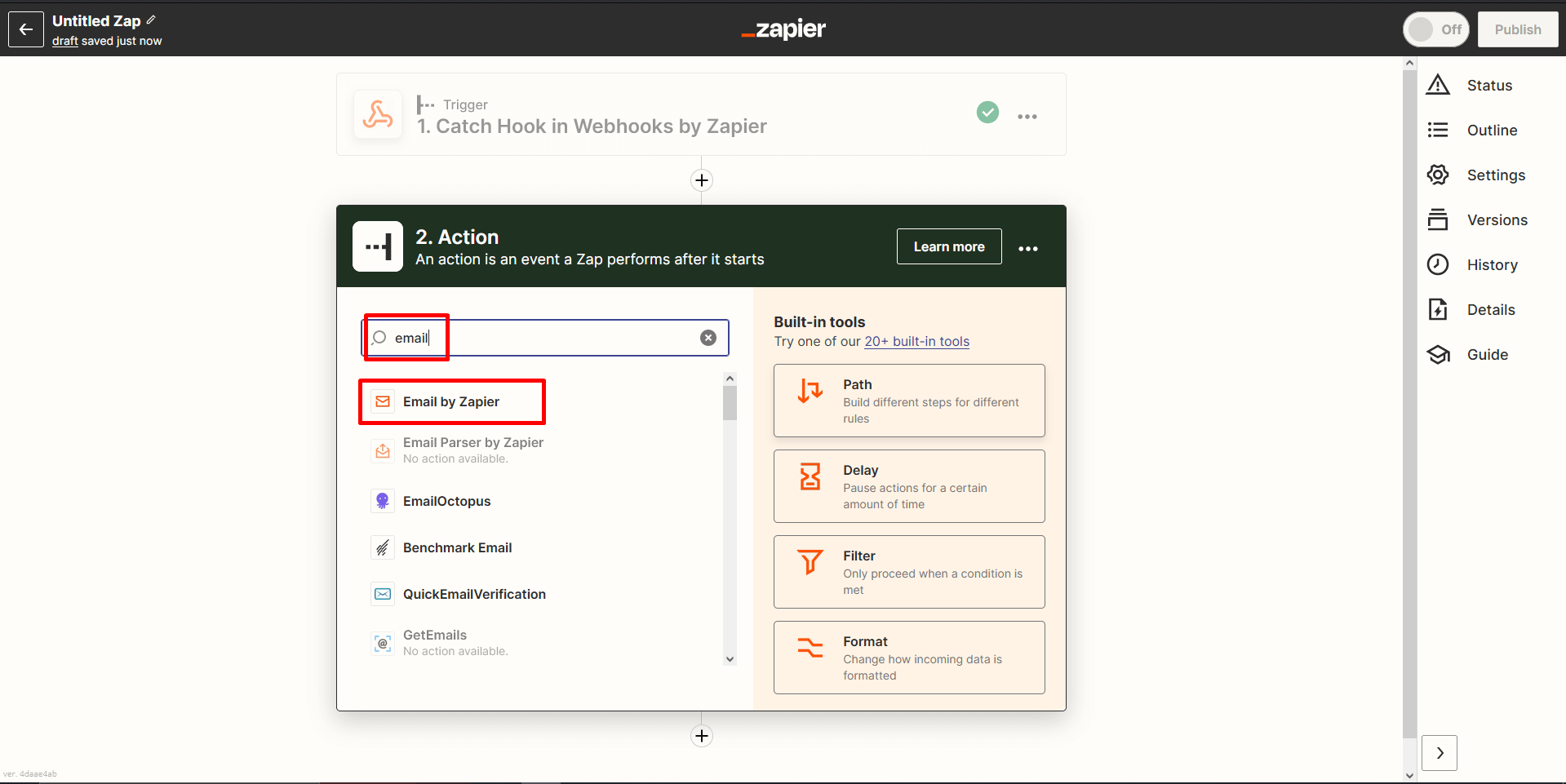Screen dimensions: 1566x784
Task: Click the app list scrollbar down arrow
Action: pos(730,659)
